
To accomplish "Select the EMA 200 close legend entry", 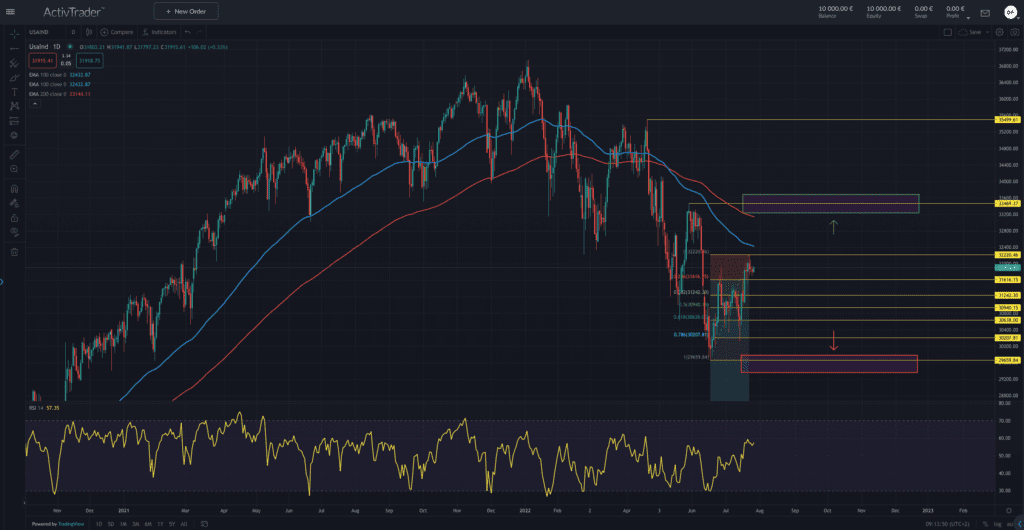I will 59,94.
